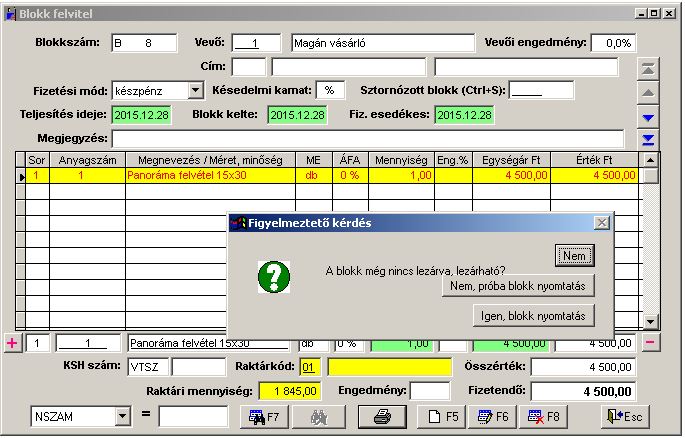The width and height of the screenshot is (685, 438).
Task: Click the Megjegyzés text field
Action: [x=368, y=139]
